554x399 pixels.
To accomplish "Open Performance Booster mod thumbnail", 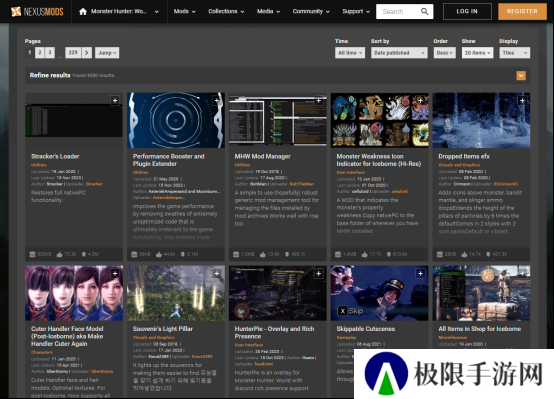I will point(176,120).
